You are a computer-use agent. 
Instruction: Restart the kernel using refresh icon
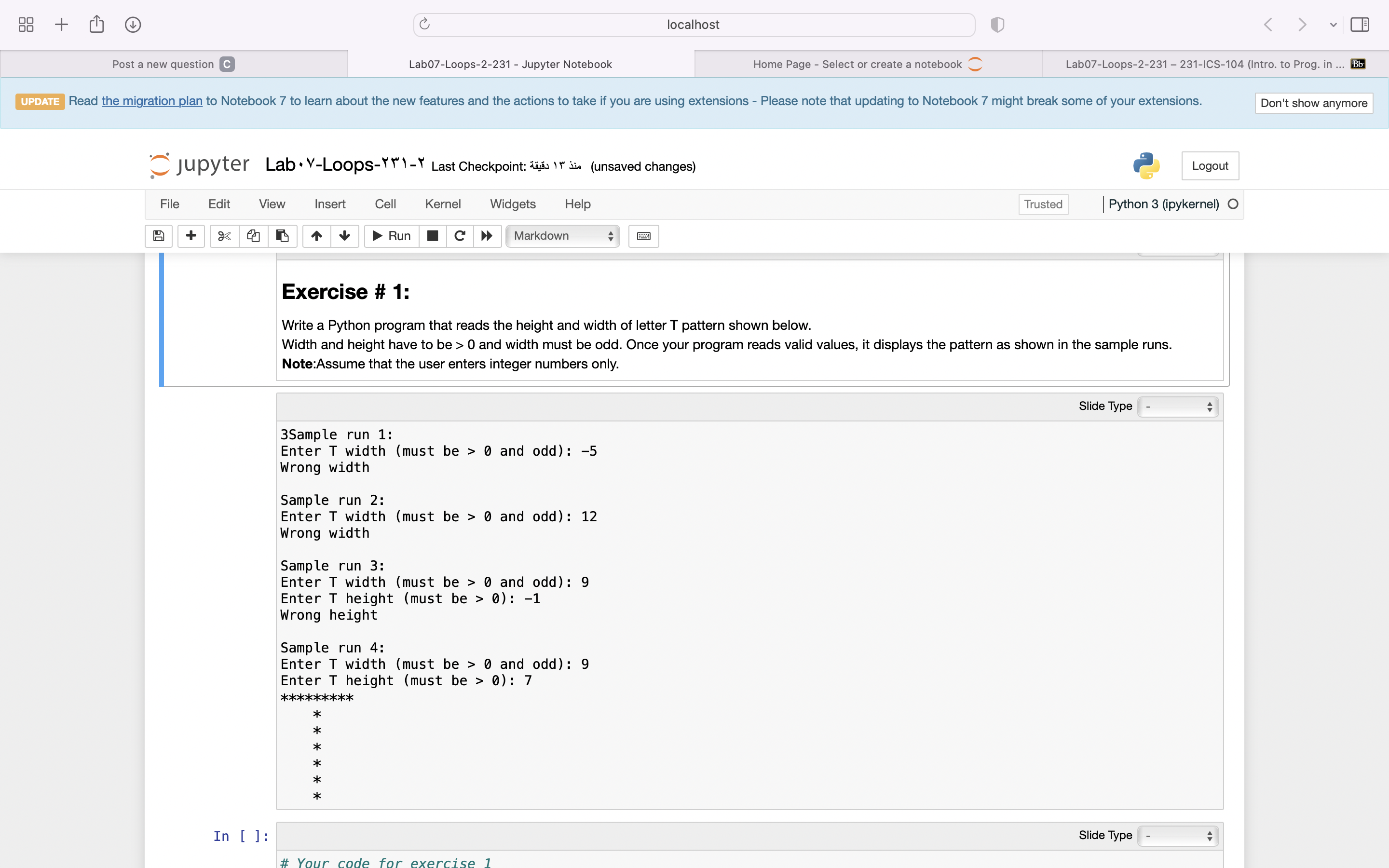point(460,236)
